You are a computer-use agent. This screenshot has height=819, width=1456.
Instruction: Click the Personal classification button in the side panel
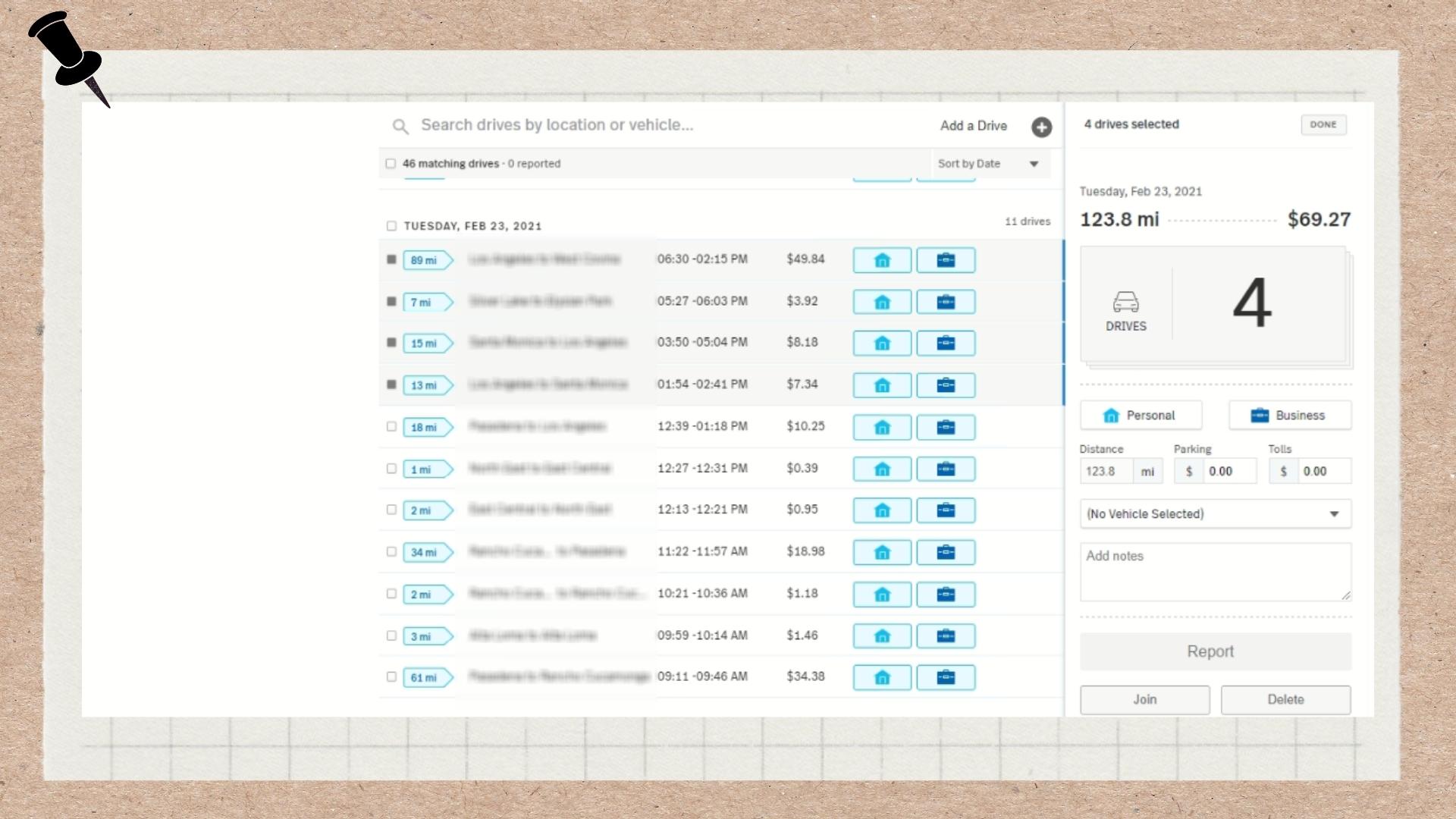pyautogui.click(x=1141, y=416)
